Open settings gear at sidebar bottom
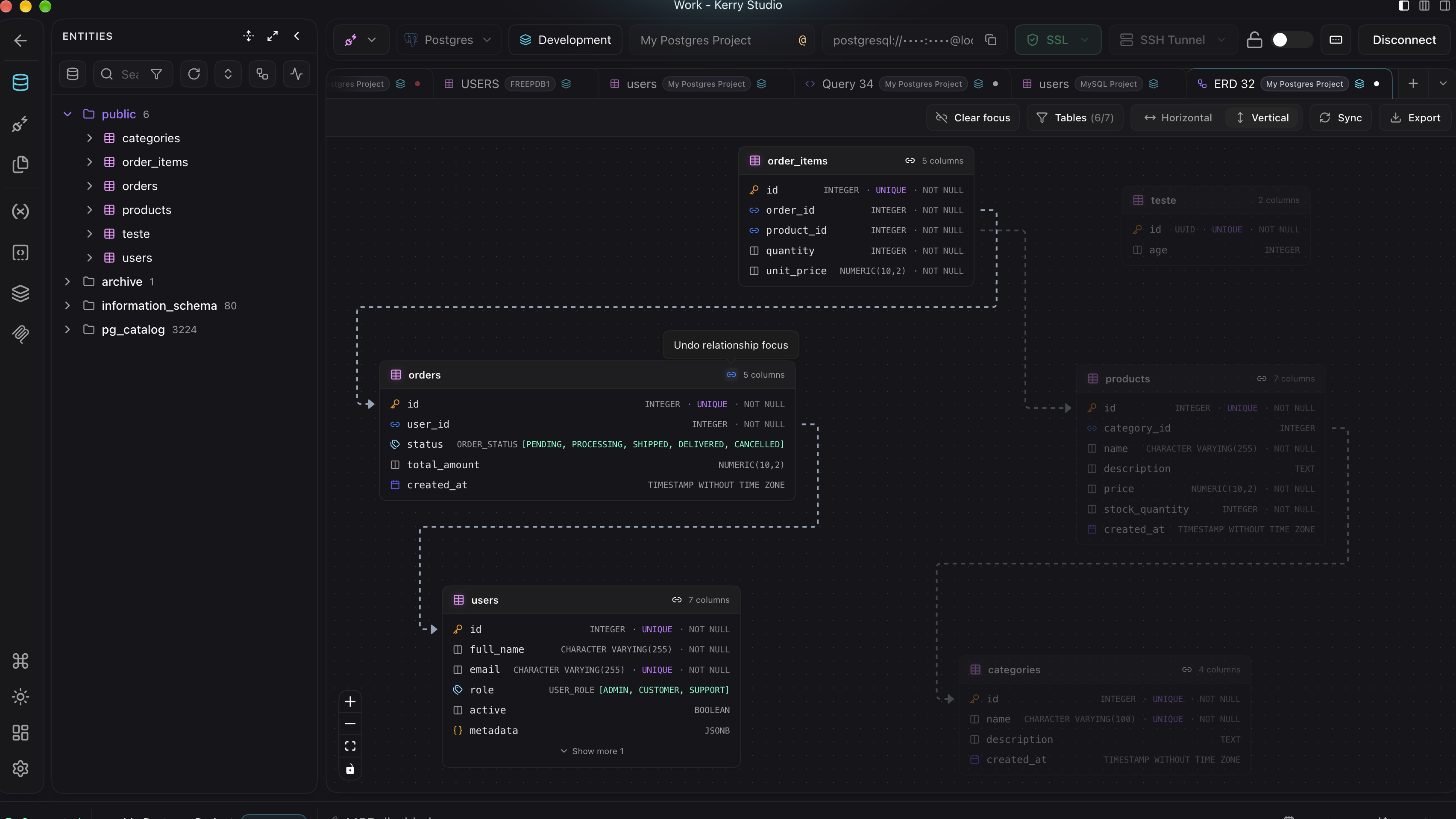The image size is (1456, 819). click(21, 769)
